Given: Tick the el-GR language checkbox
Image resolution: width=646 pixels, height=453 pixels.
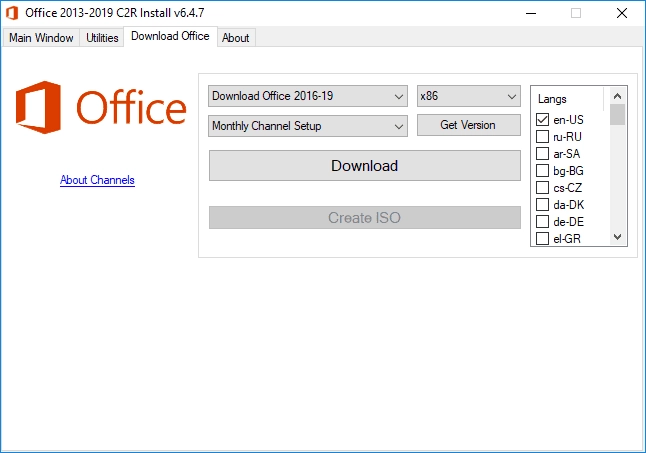Looking at the screenshot, I should pyautogui.click(x=542, y=238).
